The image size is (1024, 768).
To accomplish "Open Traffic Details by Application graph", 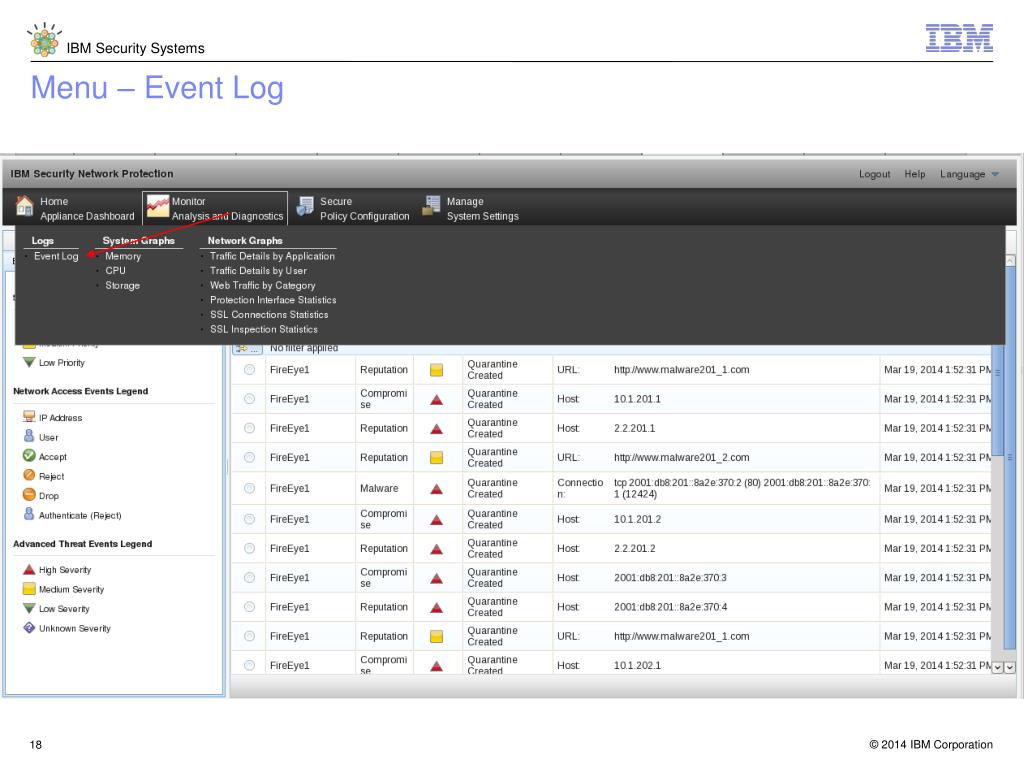I will click(x=272, y=257).
